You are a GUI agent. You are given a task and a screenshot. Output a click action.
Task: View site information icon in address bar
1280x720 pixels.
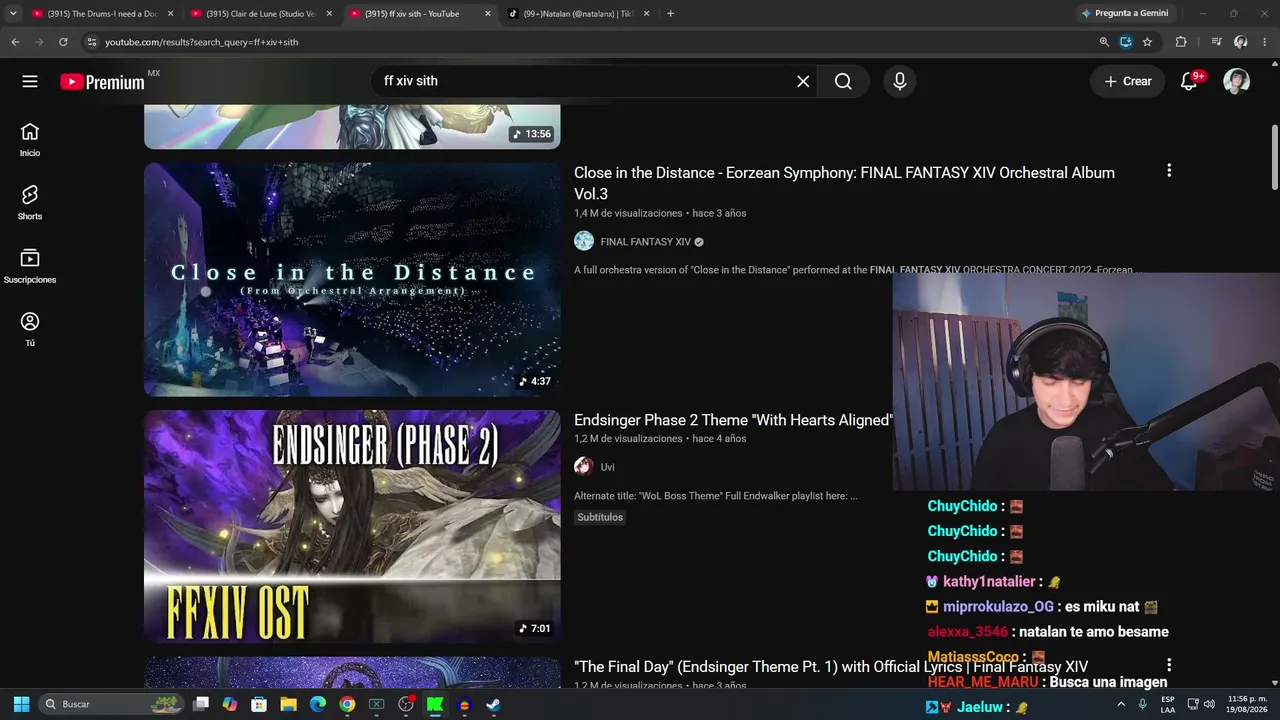coord(91,42)
